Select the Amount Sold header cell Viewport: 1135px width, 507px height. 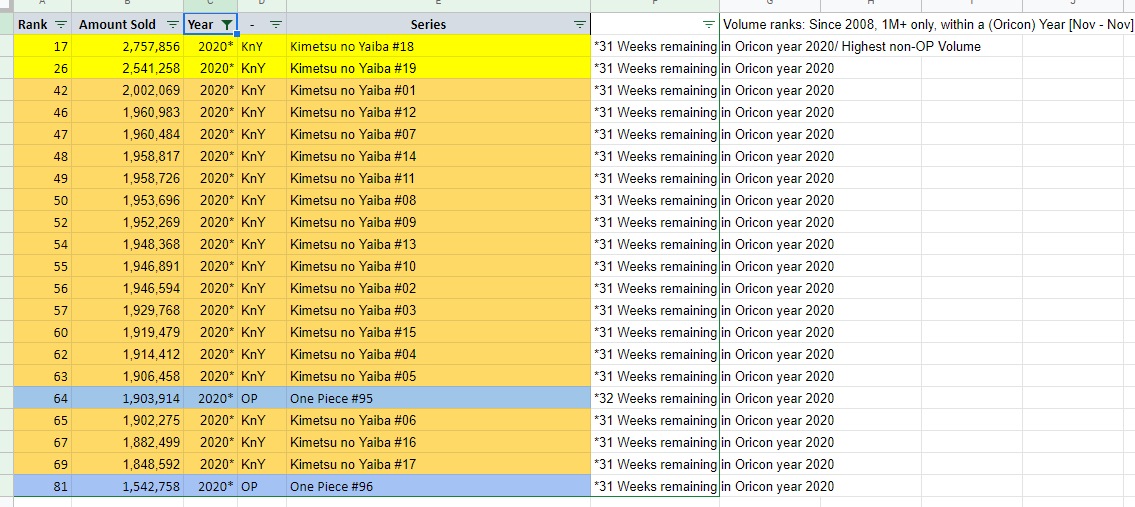(127, 25)
